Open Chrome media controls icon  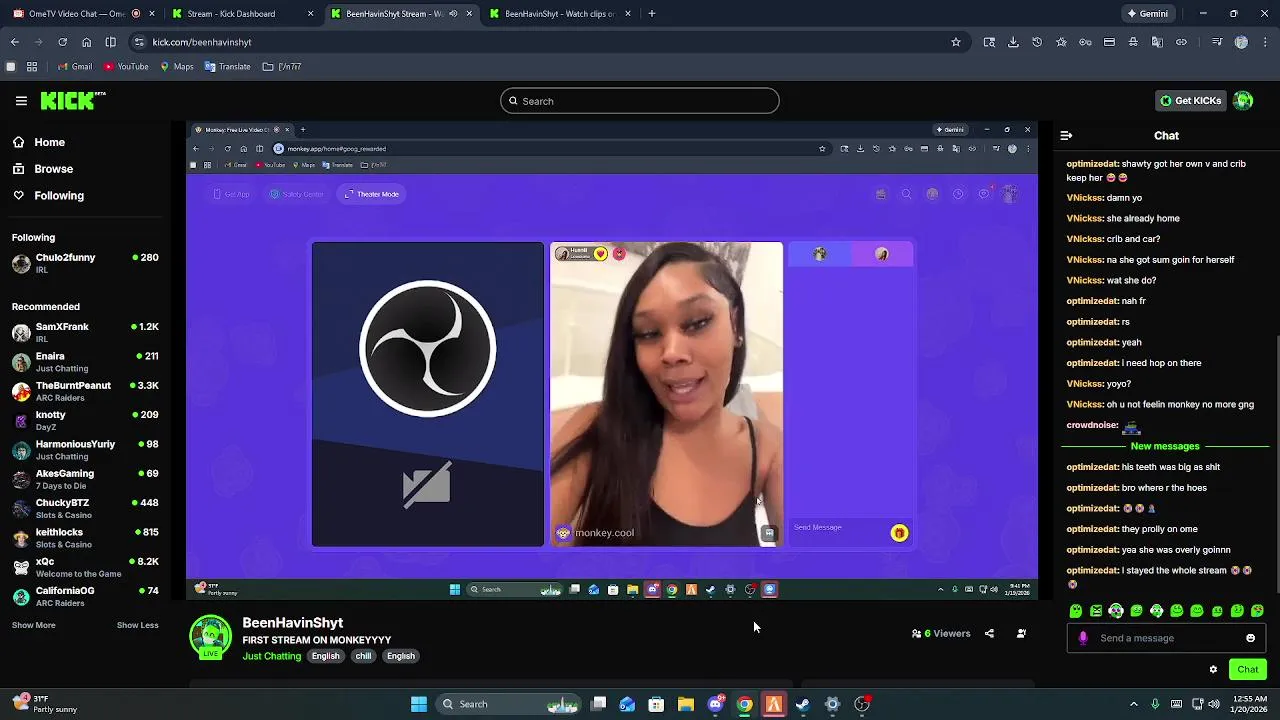click(x=1217, y=42)
